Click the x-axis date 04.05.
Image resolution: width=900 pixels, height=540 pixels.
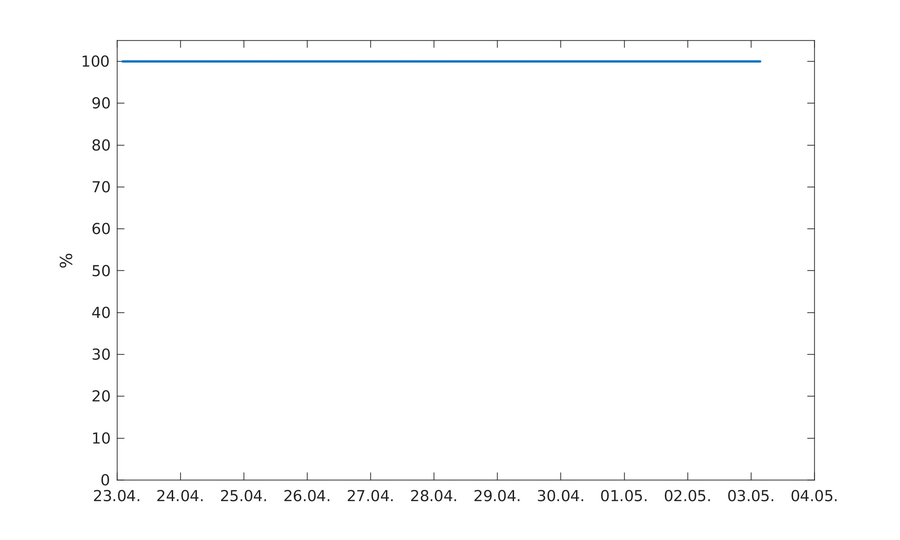[814, 496]
